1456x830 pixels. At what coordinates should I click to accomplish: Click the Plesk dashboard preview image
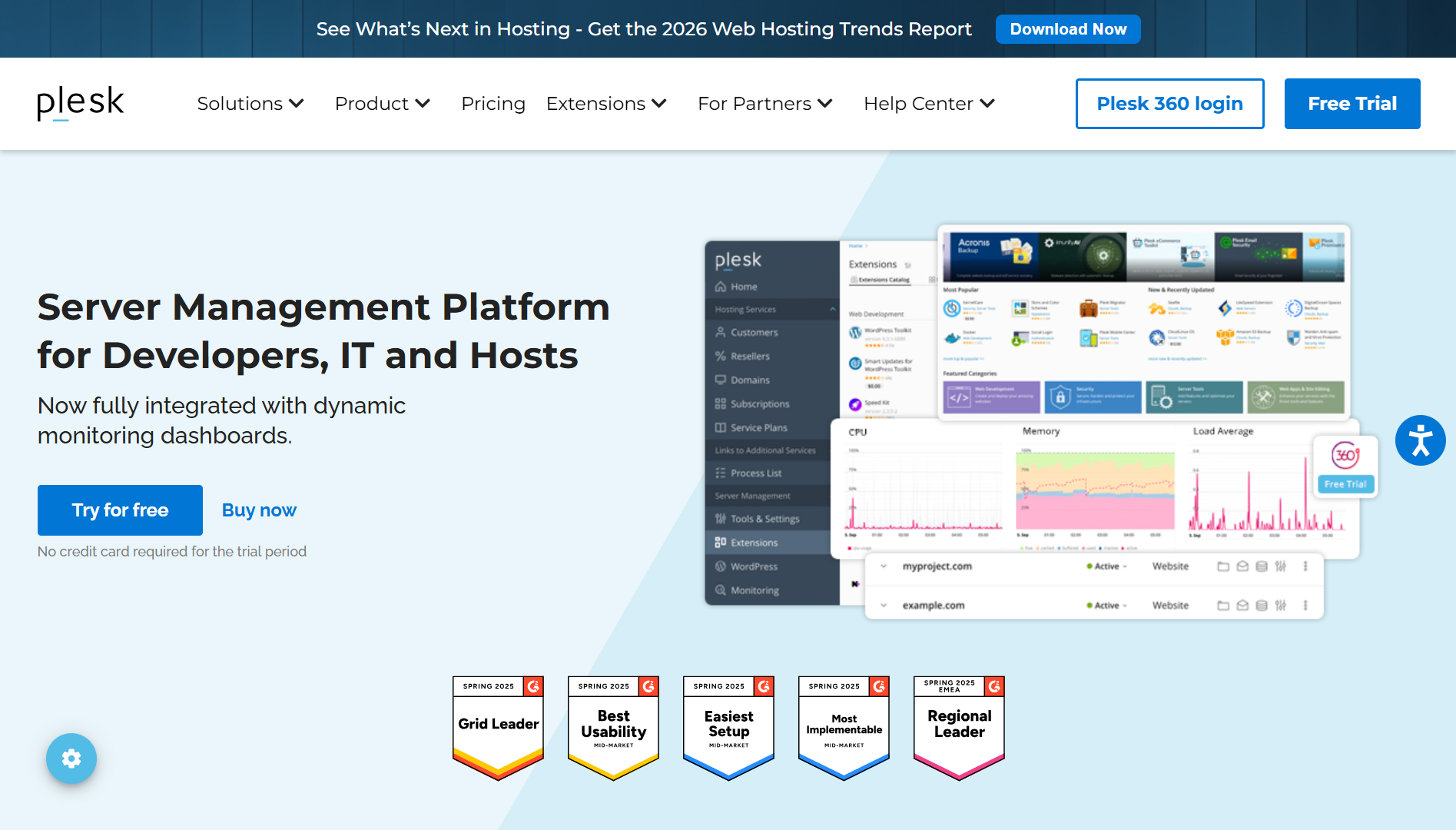1030,423
